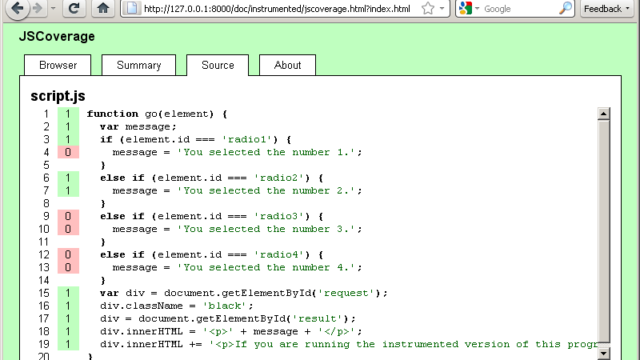Click the code line checking 'radio3'
Screen dimensions: 640x360
tap(211, 216)
